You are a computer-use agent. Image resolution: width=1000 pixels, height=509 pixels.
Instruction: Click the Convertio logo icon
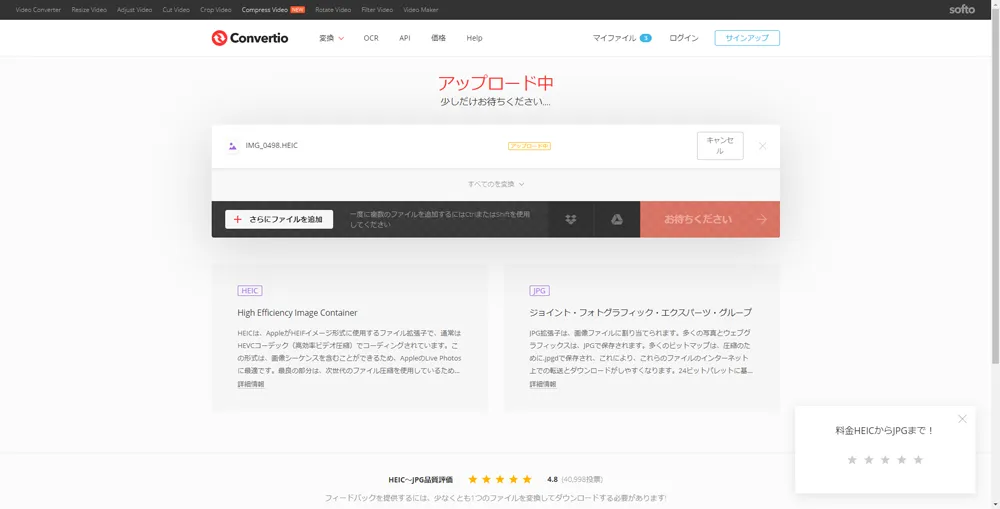tap(219, 38)
